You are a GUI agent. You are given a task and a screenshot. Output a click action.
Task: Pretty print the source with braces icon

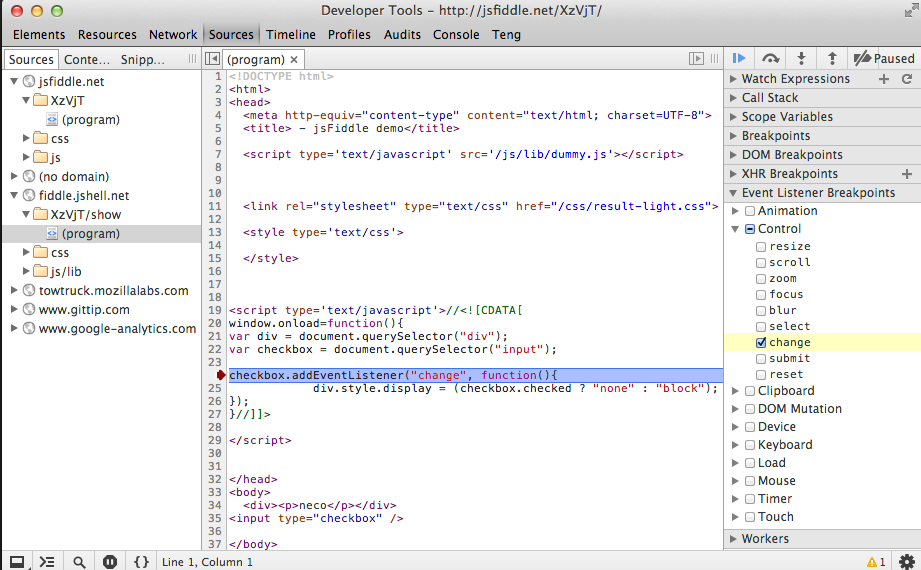pos(141,562)
